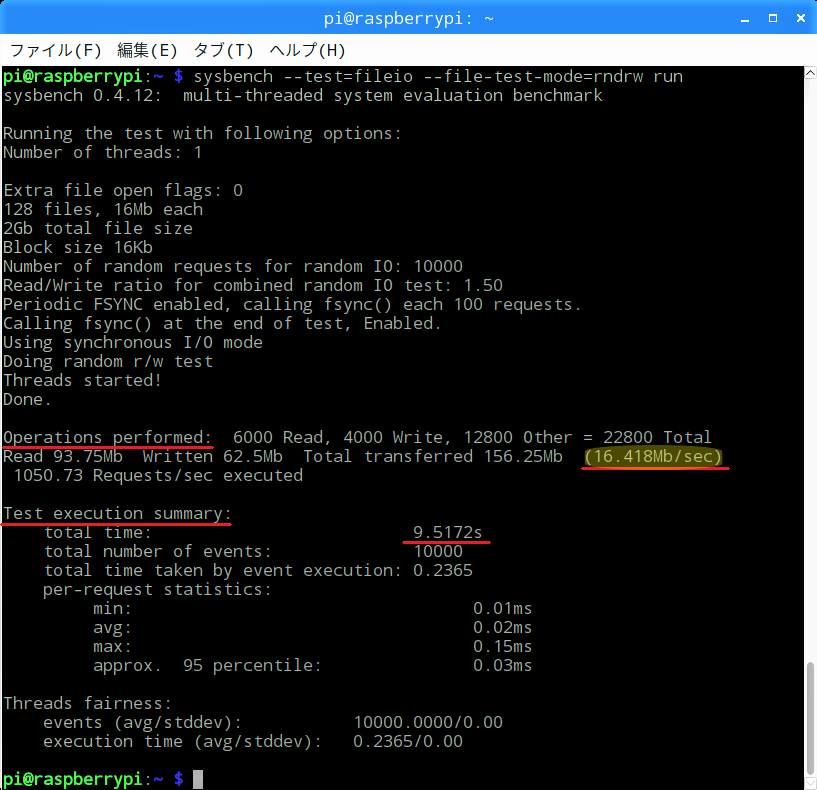Click 'Using synchronous I/O mode' line
Image resolution: width=817 pixels, height=790 pixels.
tap(133, 343)
